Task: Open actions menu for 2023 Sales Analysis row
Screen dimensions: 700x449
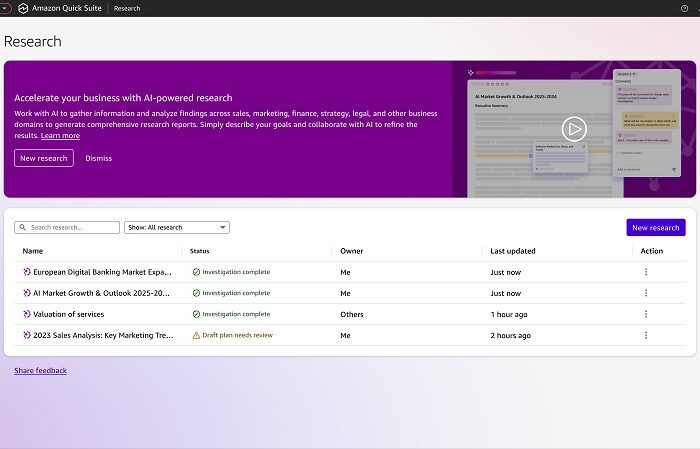Action: tap(646, 335)
